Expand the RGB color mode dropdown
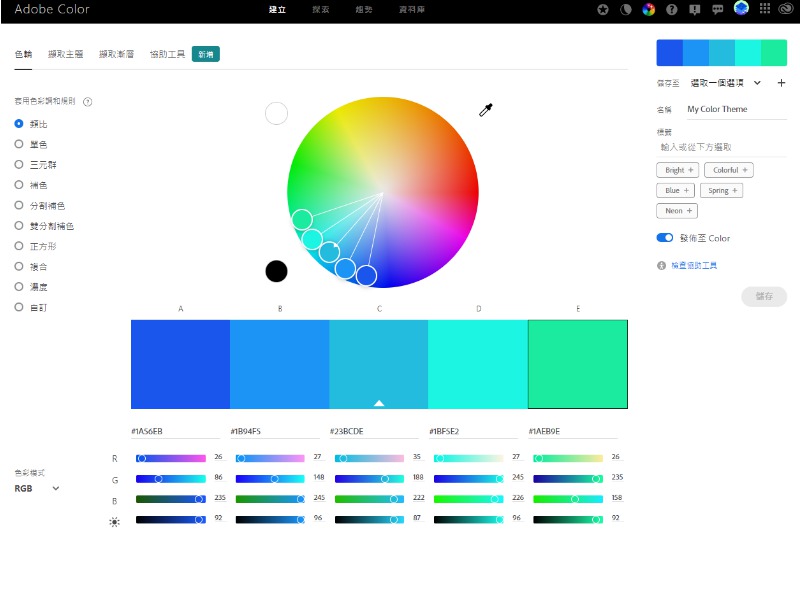Screen dimensions: 800x599 [38, 488]
